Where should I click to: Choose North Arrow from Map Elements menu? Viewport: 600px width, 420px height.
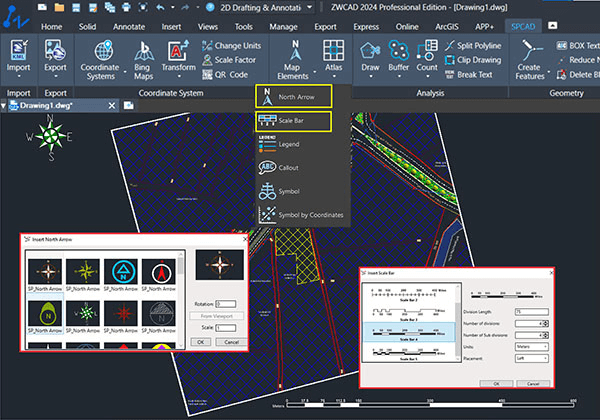pos(293,96)
